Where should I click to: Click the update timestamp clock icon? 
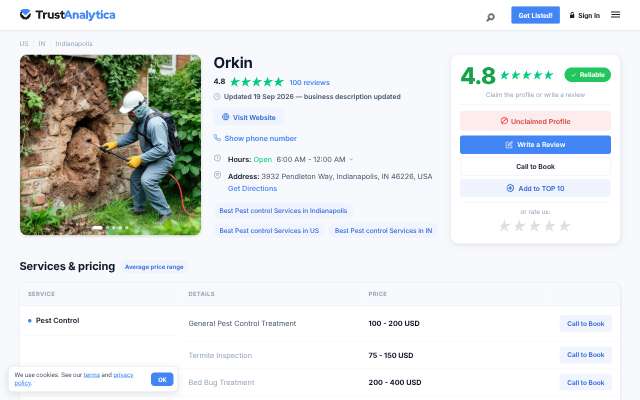pos(217,97)
